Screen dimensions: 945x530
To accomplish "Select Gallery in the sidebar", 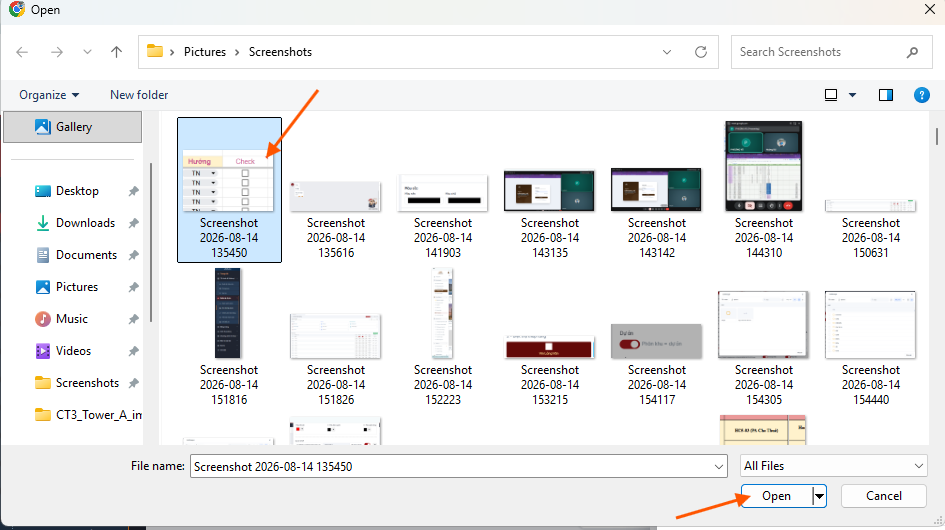I will (73, 127).
